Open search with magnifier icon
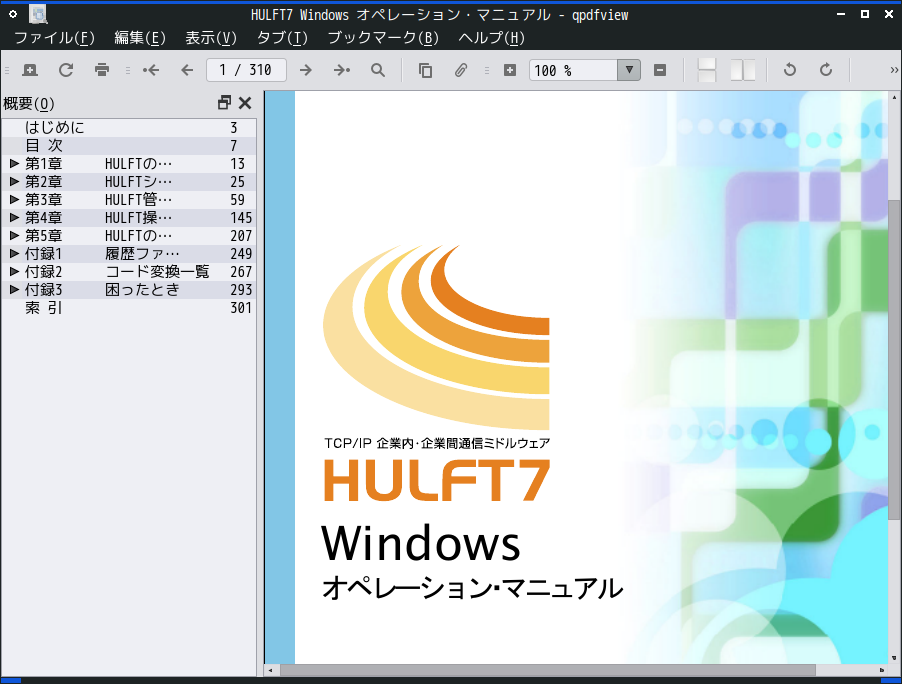The height and width of the screenshot is (684, 902). [378, 70]
